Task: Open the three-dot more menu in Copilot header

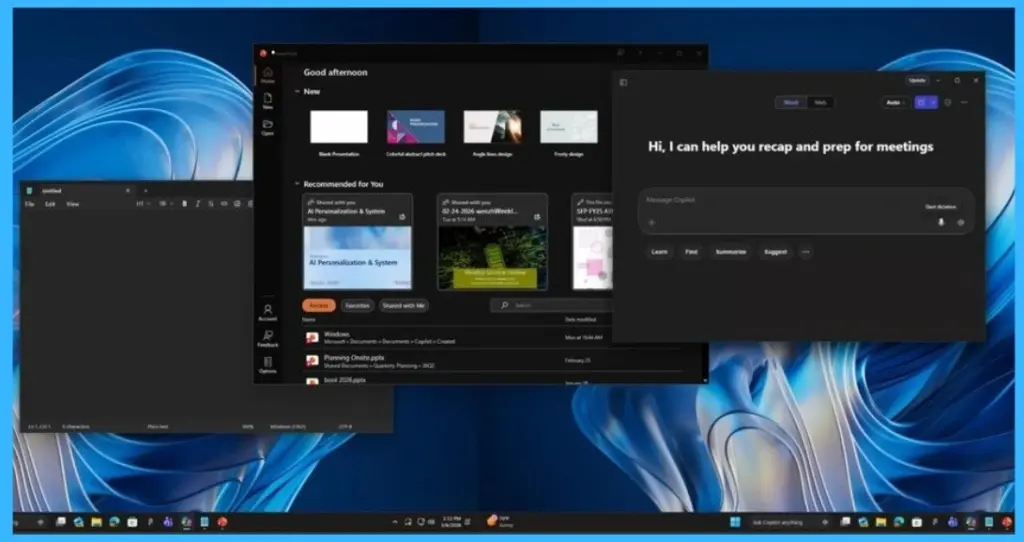Action: (965, 103)
